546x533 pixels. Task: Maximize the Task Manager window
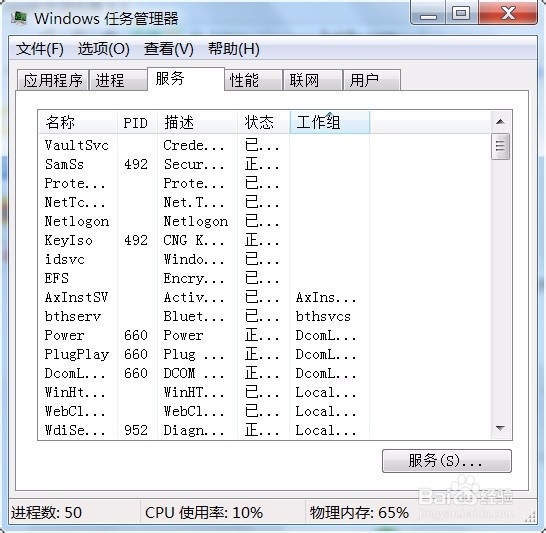[x=461, y=13]
